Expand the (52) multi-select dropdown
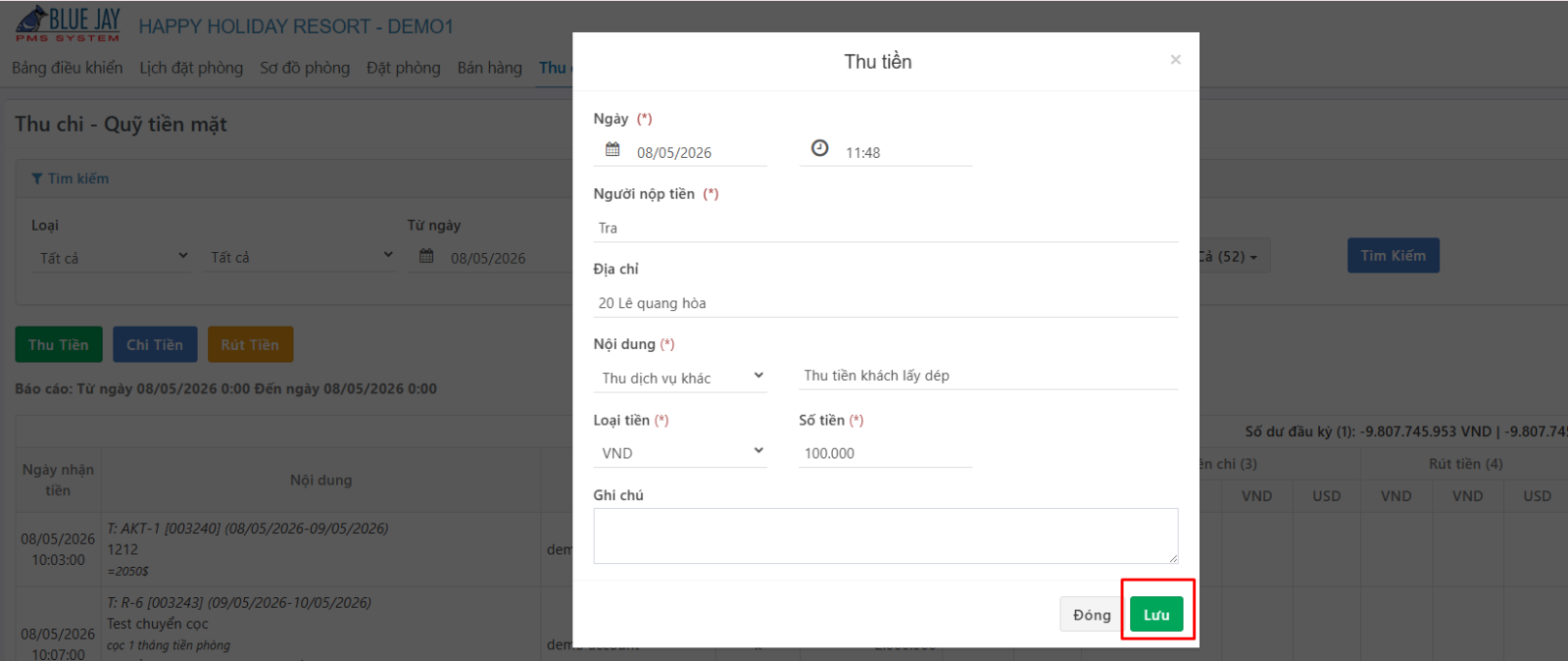1568x661 pixels. point(1233,256)
